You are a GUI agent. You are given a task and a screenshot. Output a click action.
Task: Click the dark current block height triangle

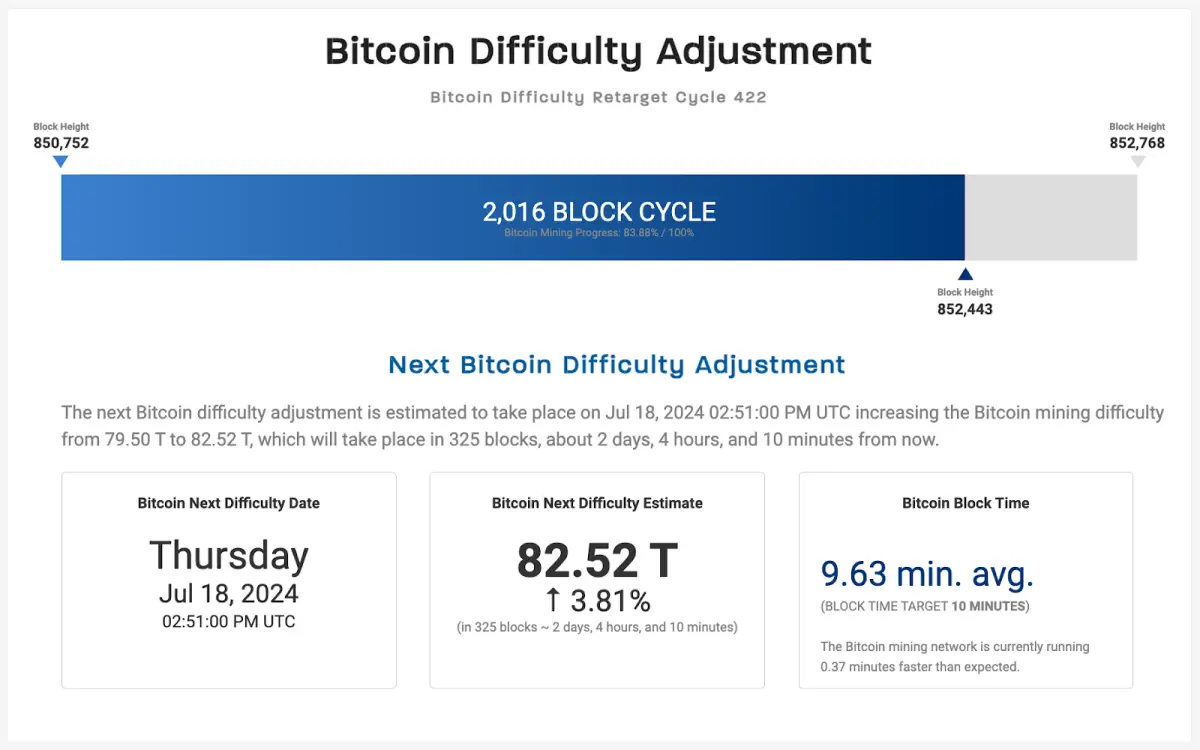click(x=965, y=275)
